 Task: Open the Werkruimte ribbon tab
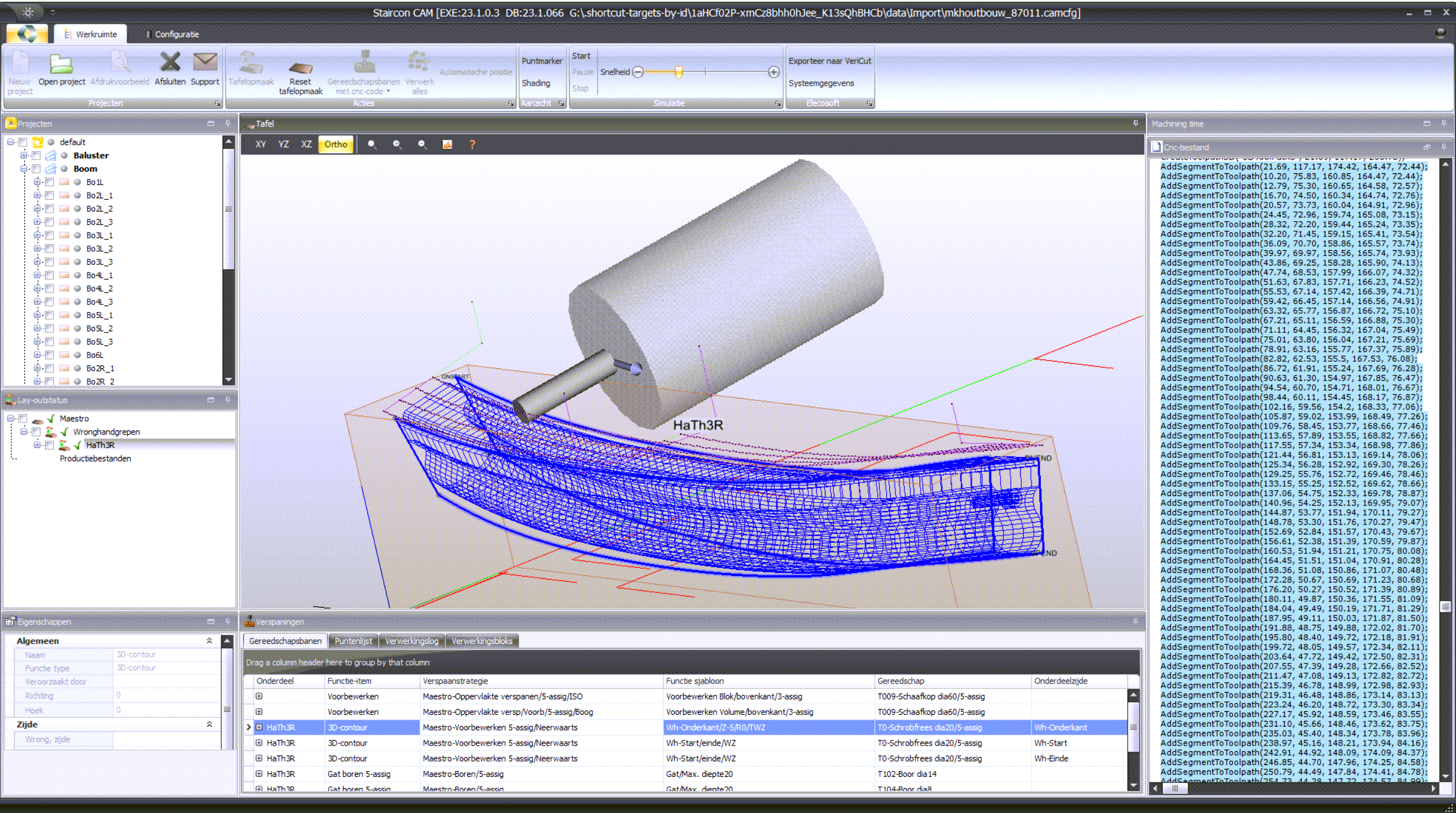click(x=90, y=34)
